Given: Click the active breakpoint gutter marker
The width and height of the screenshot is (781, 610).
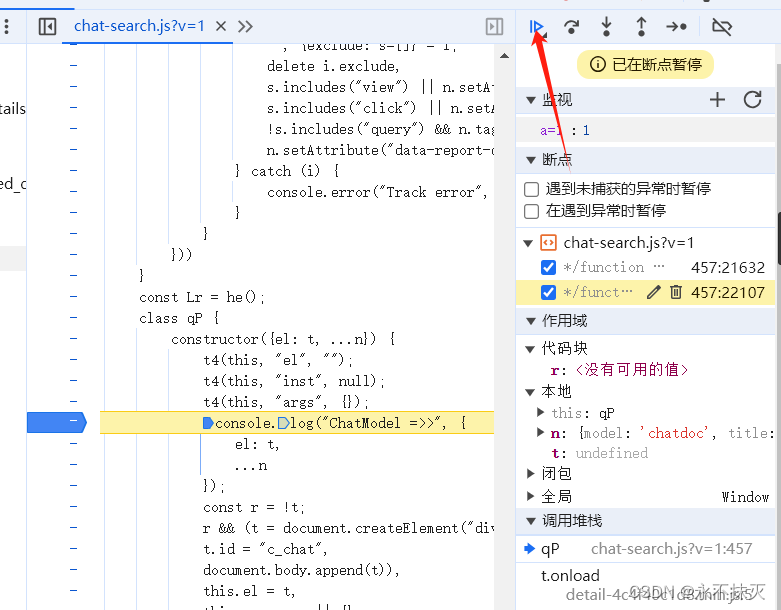Looking at the screenshot, I should click(x=57, y=422).
